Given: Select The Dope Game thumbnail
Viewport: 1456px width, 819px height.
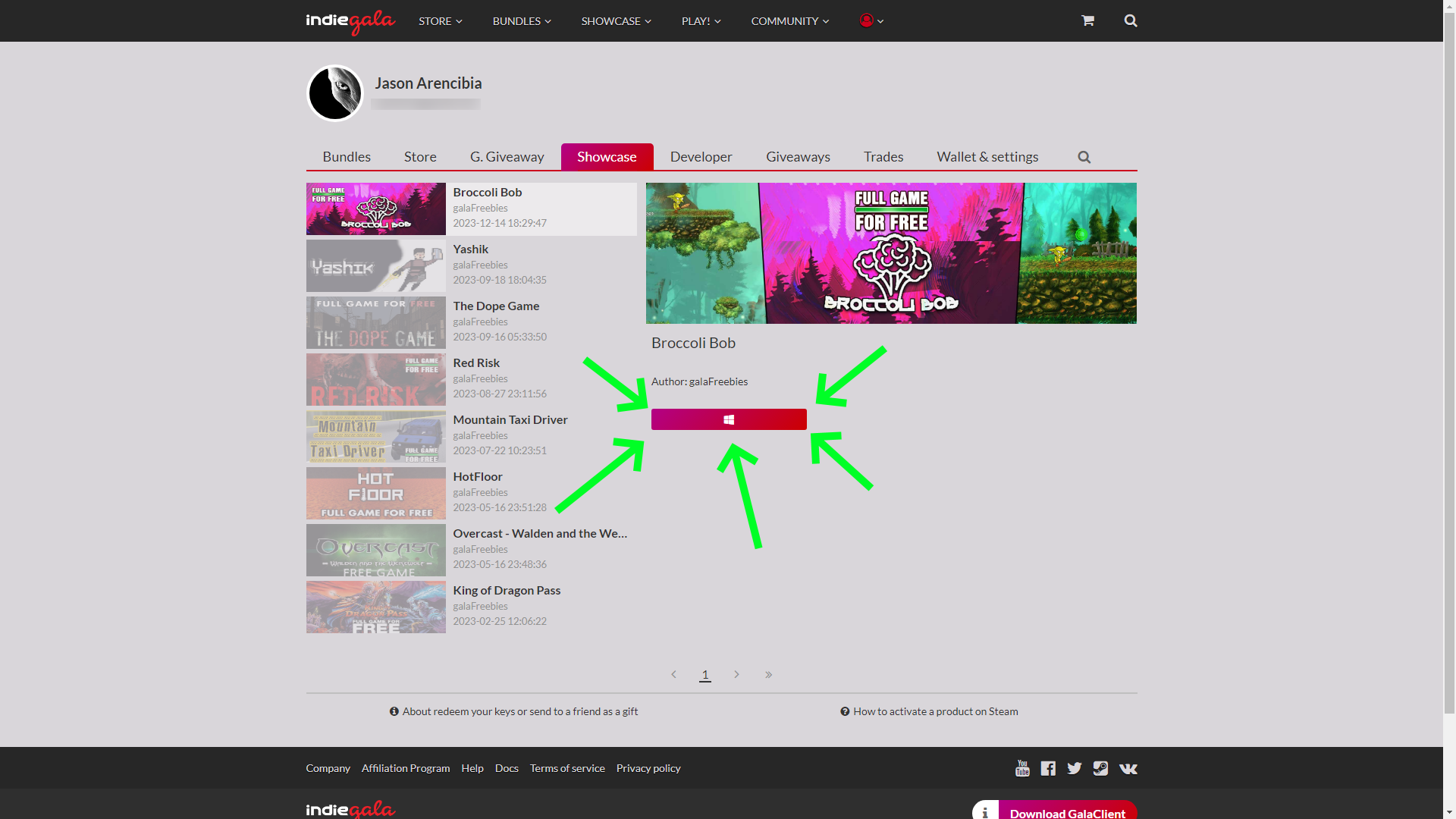Looking at the screenshot, I should click(x=376, y=322).
